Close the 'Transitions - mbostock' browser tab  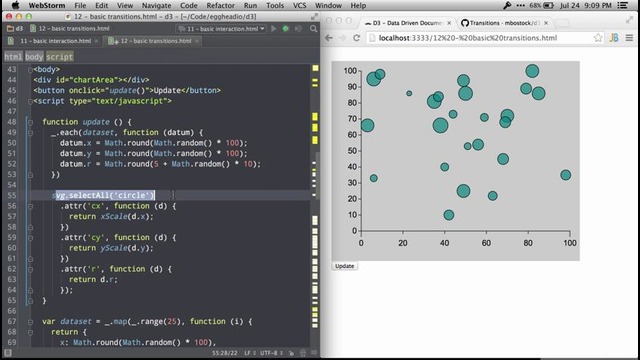point(546,23)
